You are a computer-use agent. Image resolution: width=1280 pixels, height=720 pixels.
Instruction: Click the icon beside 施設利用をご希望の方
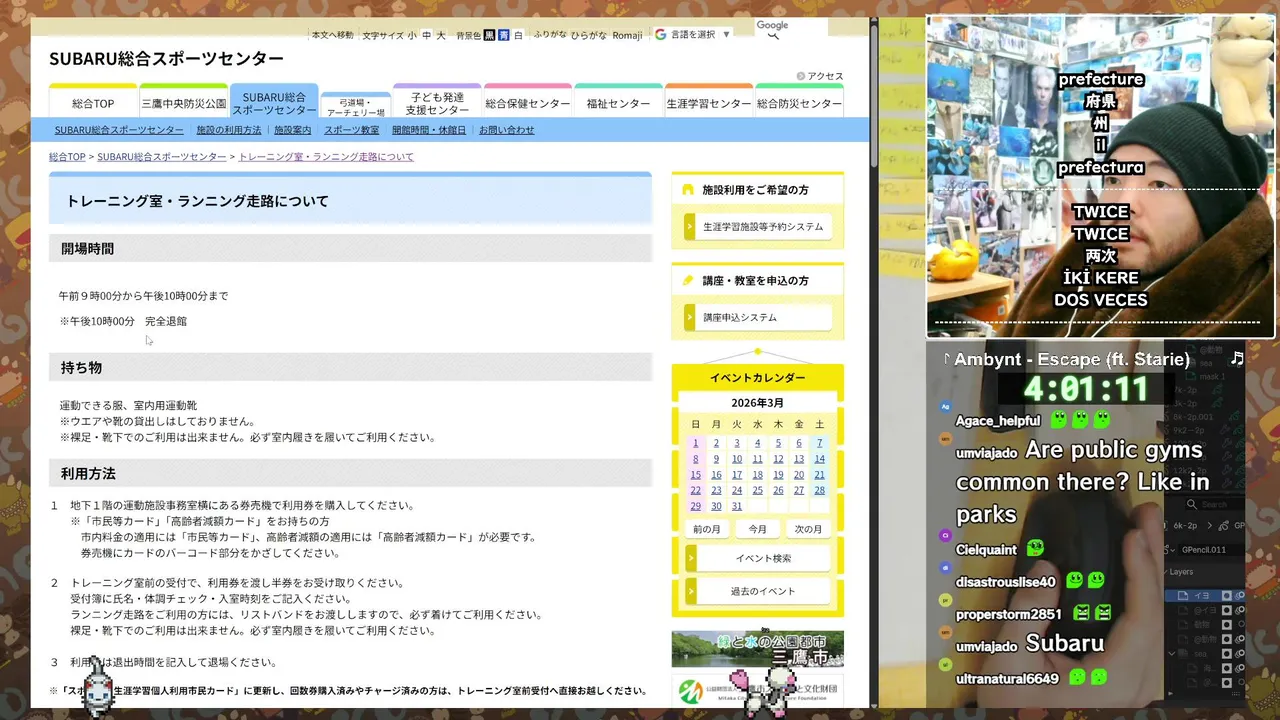pos(688,189)
